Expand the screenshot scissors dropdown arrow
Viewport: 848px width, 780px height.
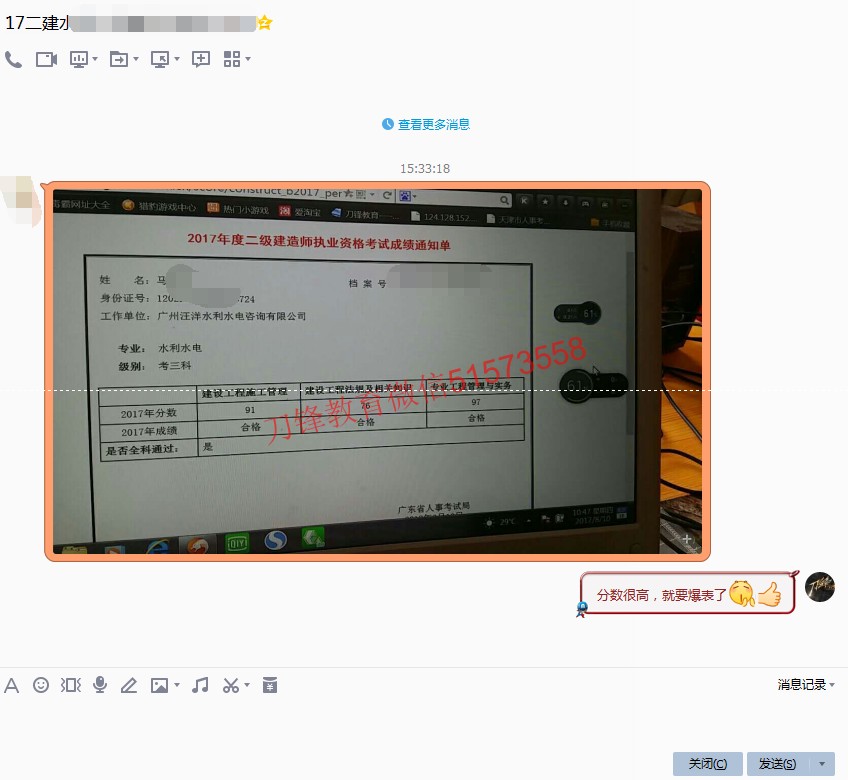point(247,685)
